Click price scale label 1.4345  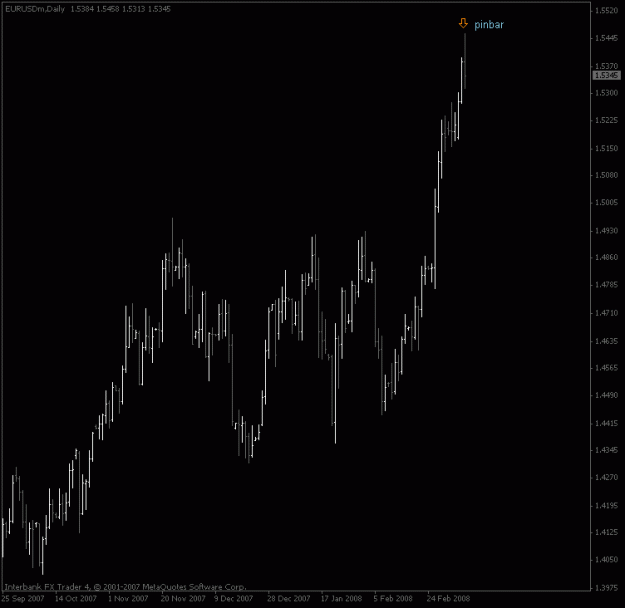tap(606, 450)
